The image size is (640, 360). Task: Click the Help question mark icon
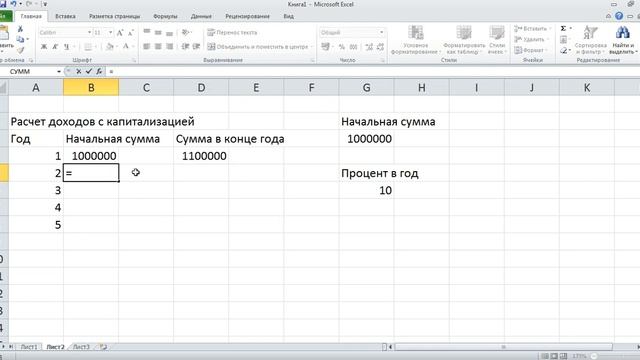(619, 16)
